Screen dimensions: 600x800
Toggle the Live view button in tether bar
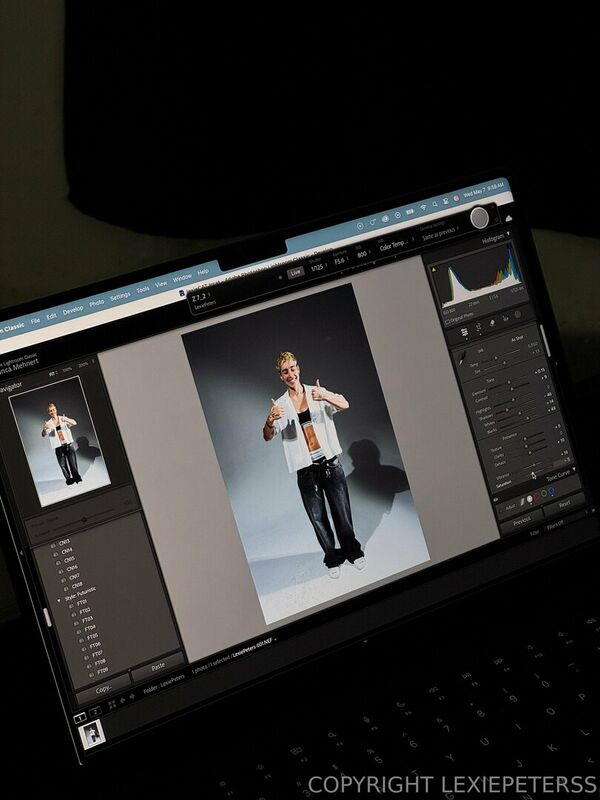(x=295, y=273)
